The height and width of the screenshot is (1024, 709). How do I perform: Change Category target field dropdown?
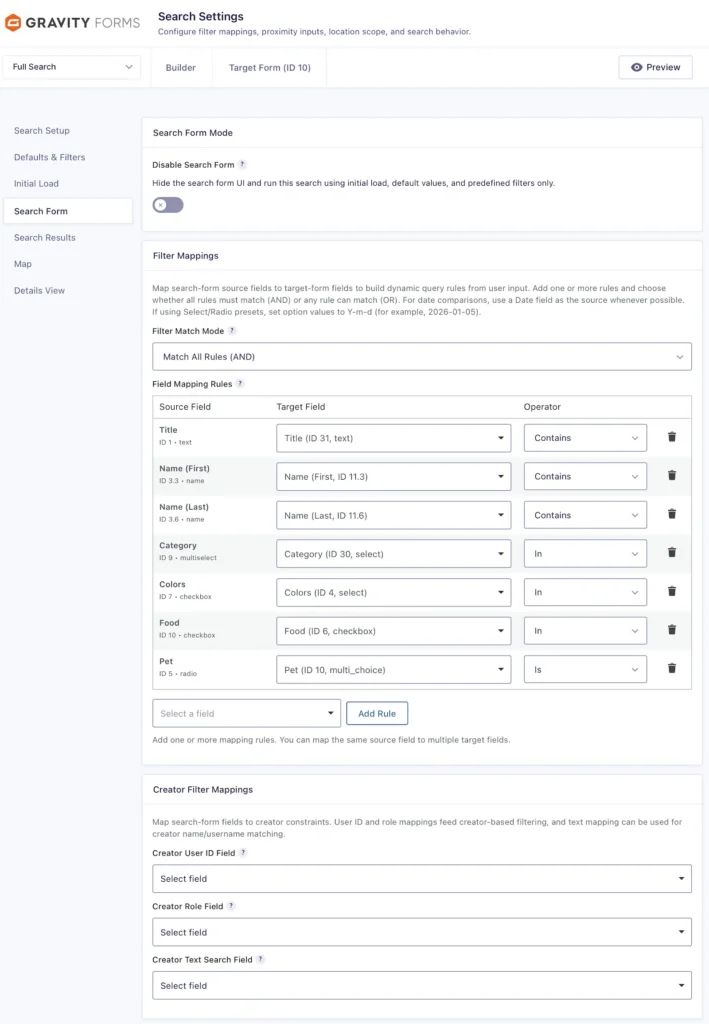click(x=394, y=554)
